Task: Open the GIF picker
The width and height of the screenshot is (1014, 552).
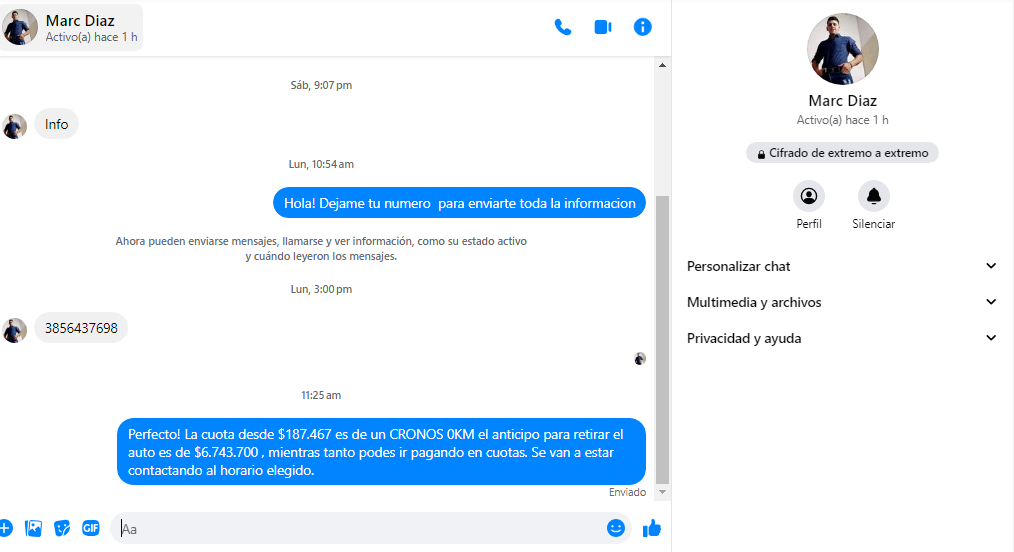Action: 91,528
